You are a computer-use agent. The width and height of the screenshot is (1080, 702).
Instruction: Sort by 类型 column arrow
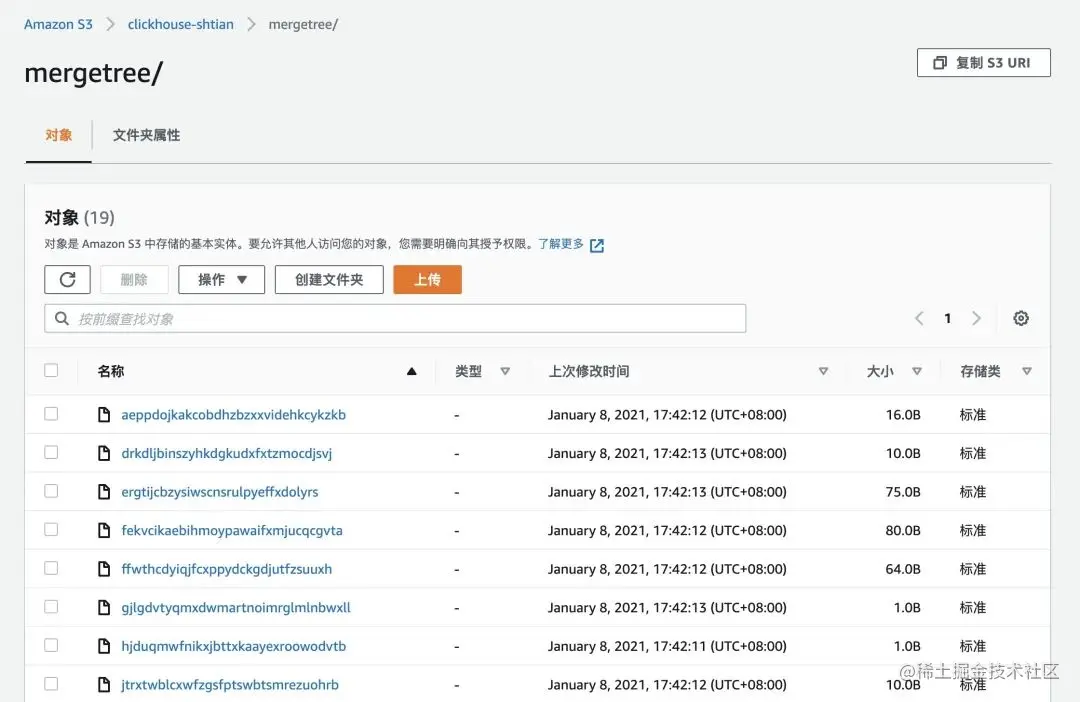pos(505,371)
